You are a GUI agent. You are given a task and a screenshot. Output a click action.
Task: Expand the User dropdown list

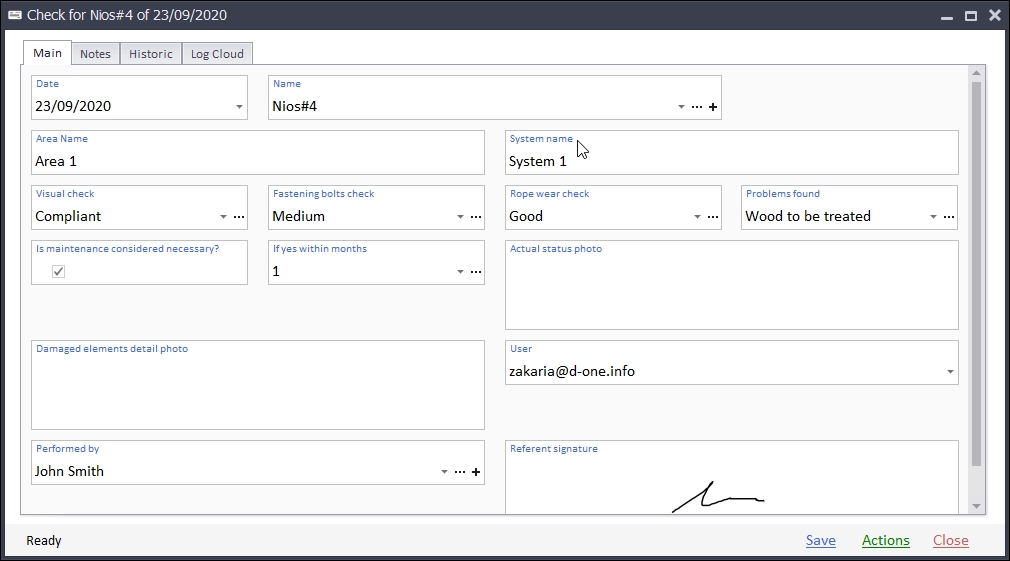949,372
